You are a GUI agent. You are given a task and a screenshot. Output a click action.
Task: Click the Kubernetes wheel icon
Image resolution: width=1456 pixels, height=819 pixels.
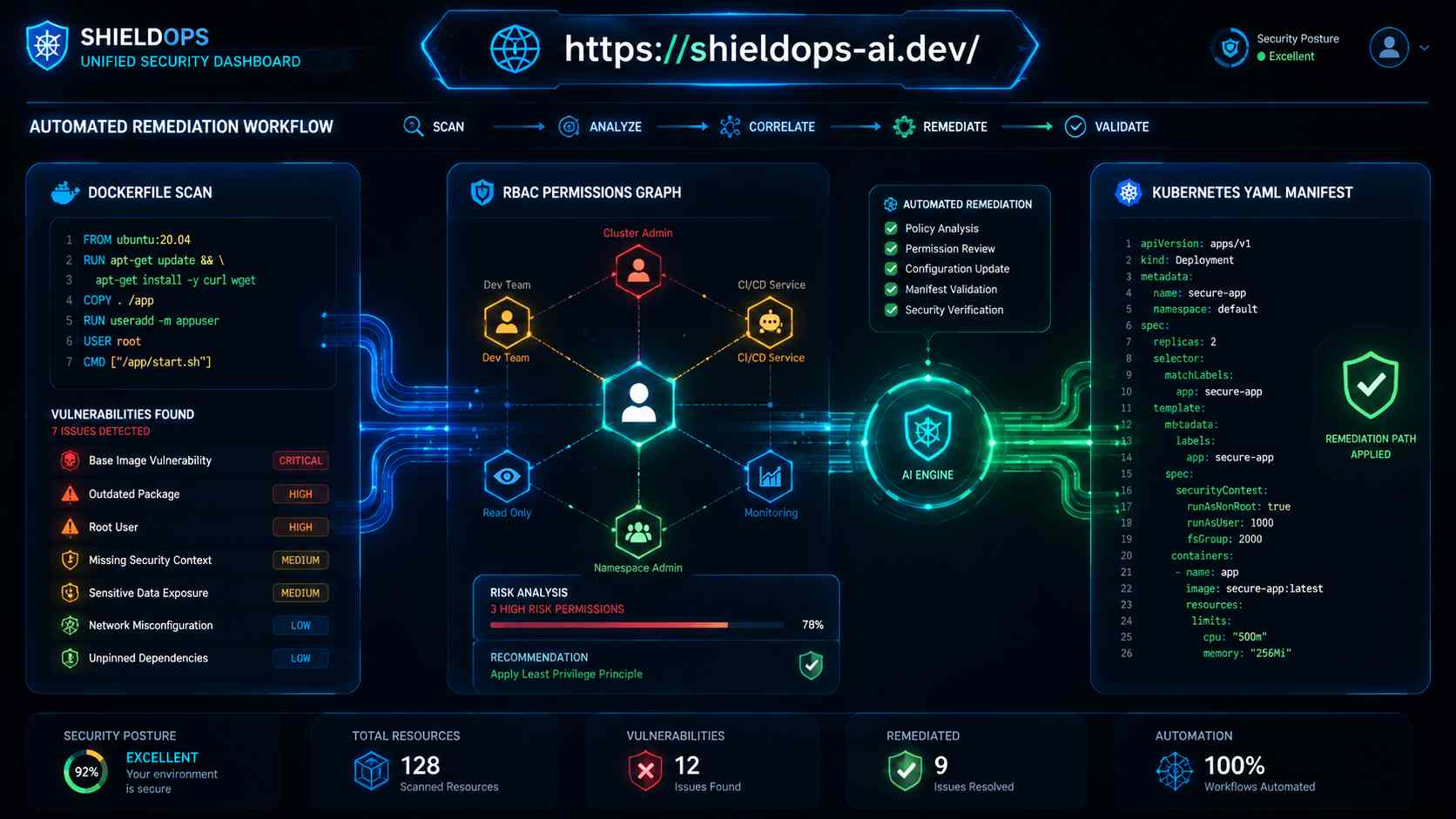tap(1129, 192)
